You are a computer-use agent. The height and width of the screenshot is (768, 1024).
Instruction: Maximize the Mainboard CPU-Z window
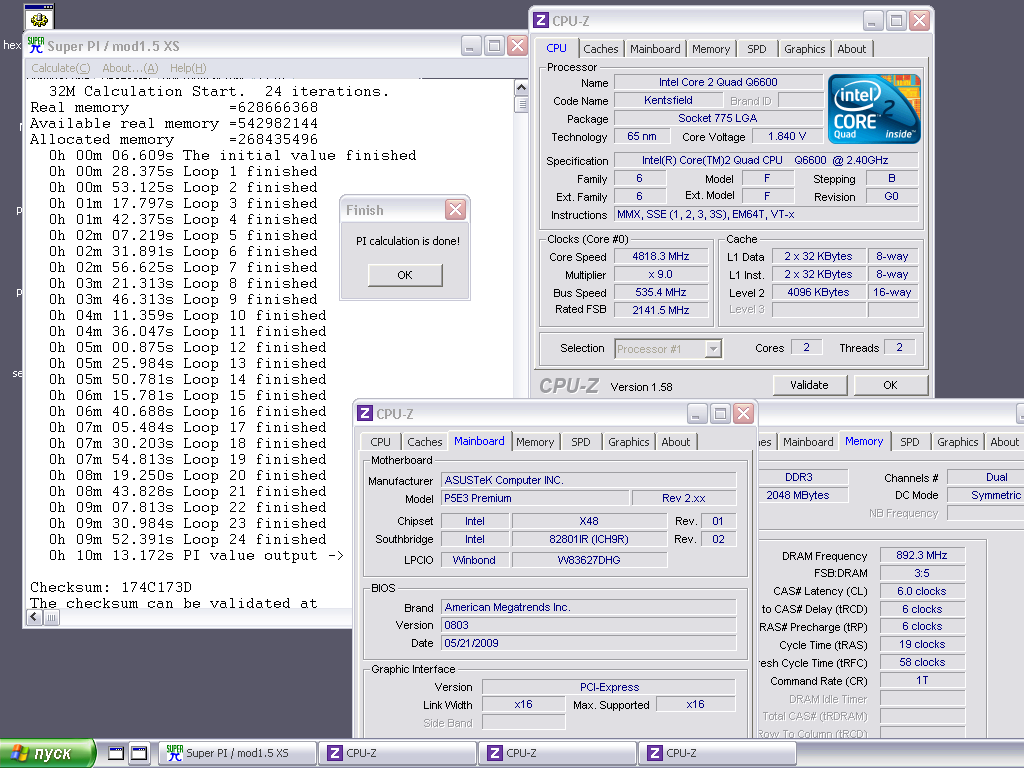click(x=720, y=413)
